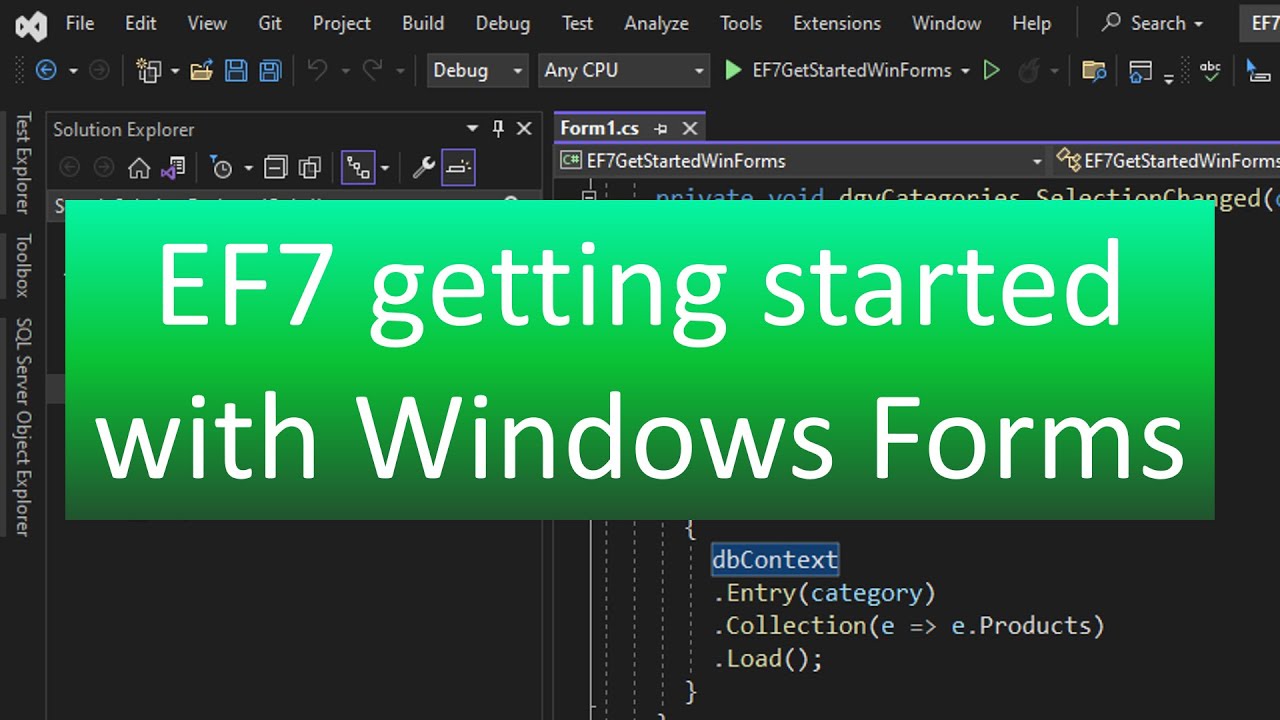Click the highlighted dbContext identifier in code

775,560
